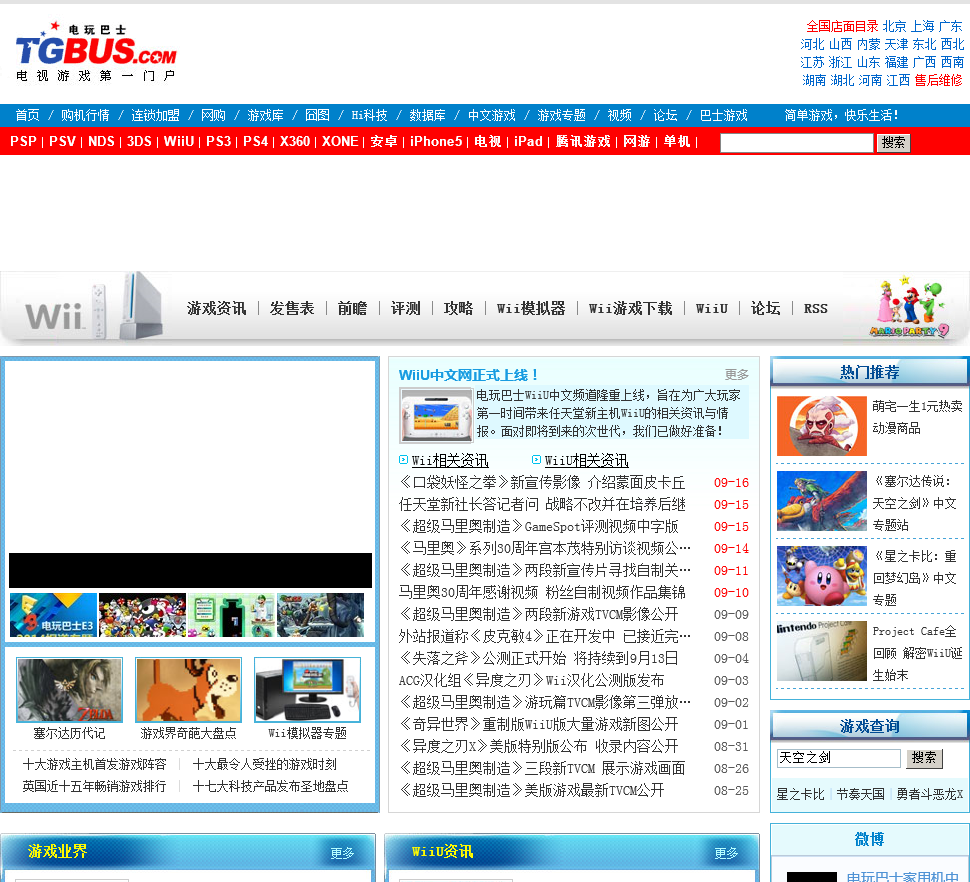Select iPhone5 in the red platform bar
This screenshot has height=882, width=970.
point(436,141)
